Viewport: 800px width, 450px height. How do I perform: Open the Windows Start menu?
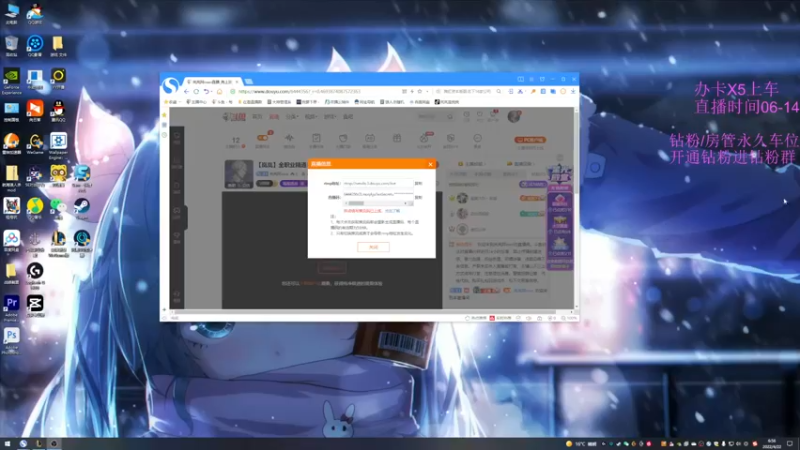tap(7, 444)
